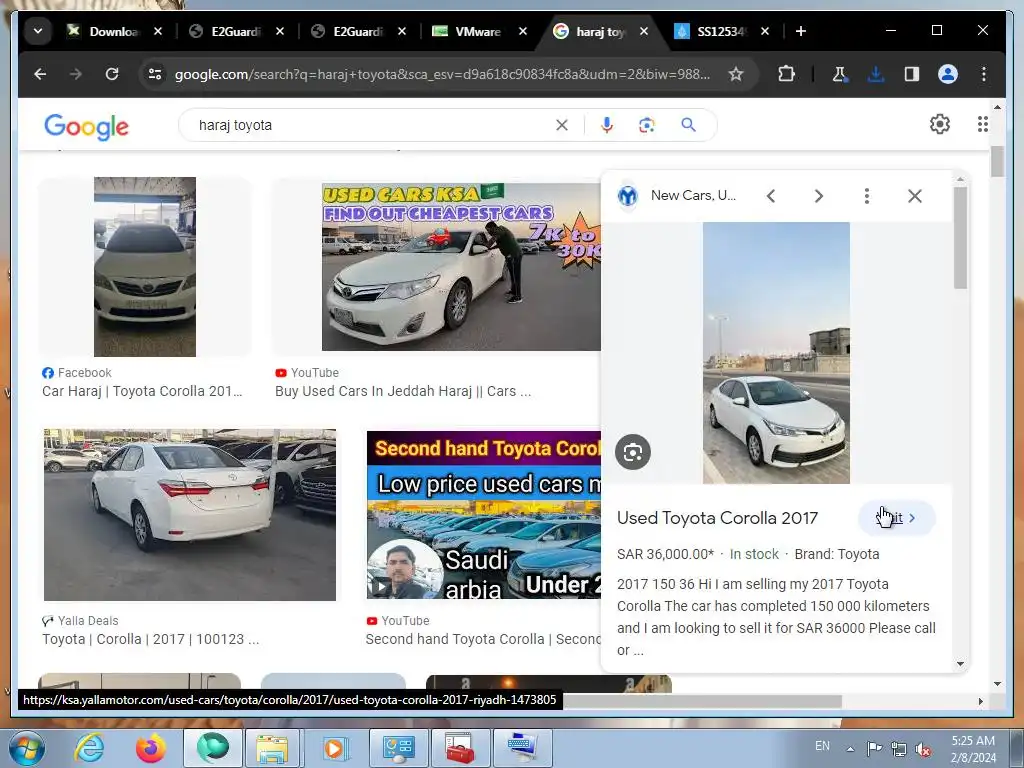Image resolution: width=1024 pixels, height=768 pixels.
Task: Open Used Toyota Corolla 2017 title
Action: click(717, 518)
